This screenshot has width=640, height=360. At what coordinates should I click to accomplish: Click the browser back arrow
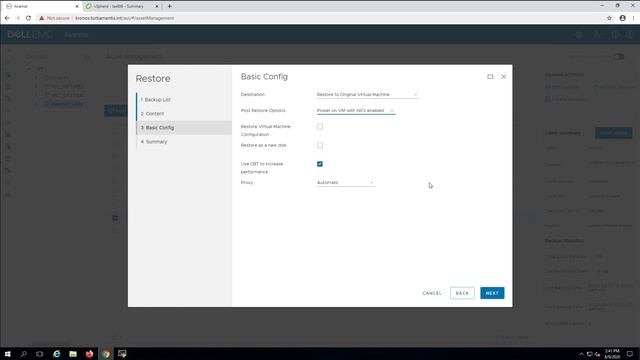tap(7, 18)
